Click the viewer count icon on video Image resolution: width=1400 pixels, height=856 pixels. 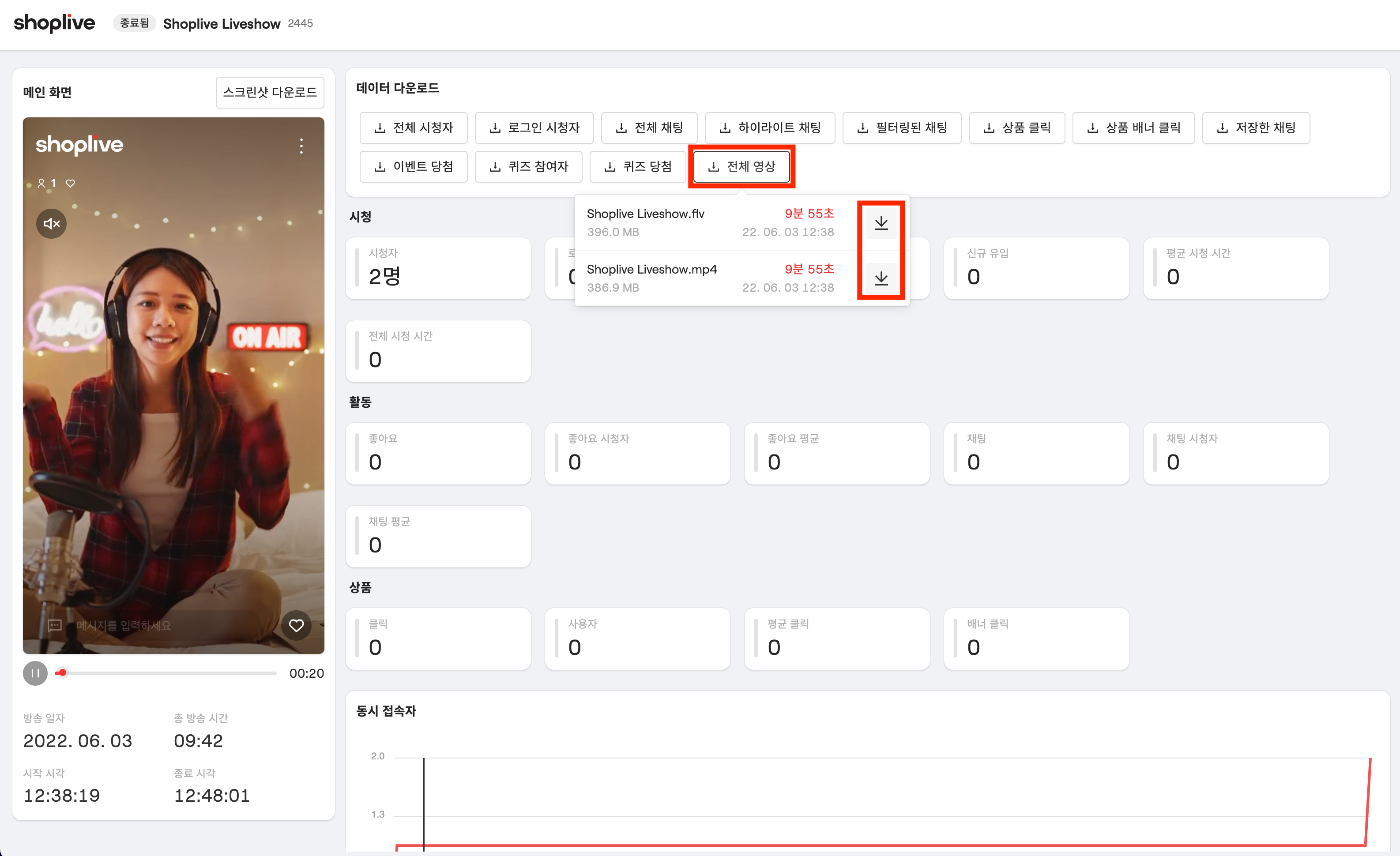coord(41,183)
